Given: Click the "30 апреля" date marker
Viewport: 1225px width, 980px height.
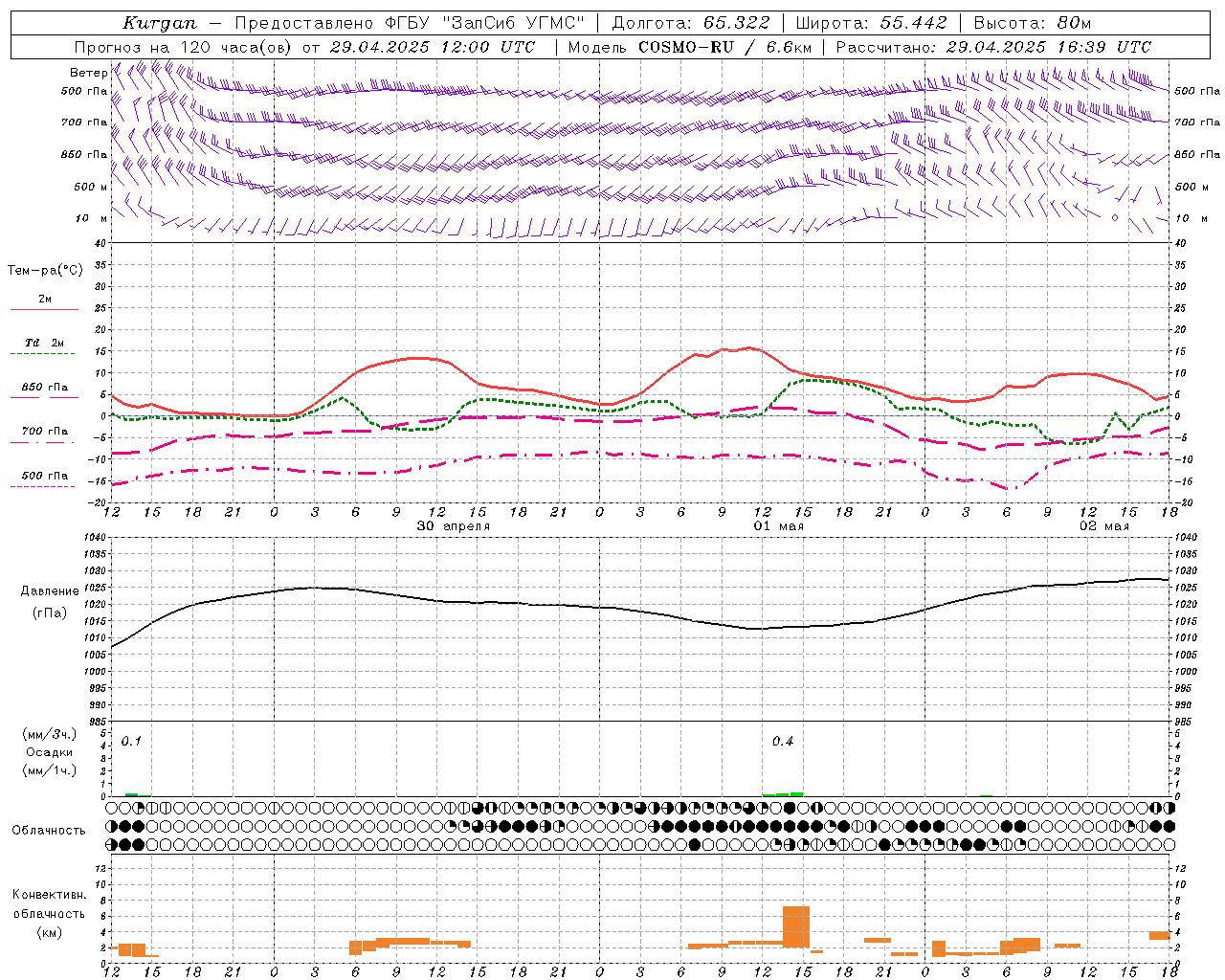Looking at the screenshot, I should point(453,526).
